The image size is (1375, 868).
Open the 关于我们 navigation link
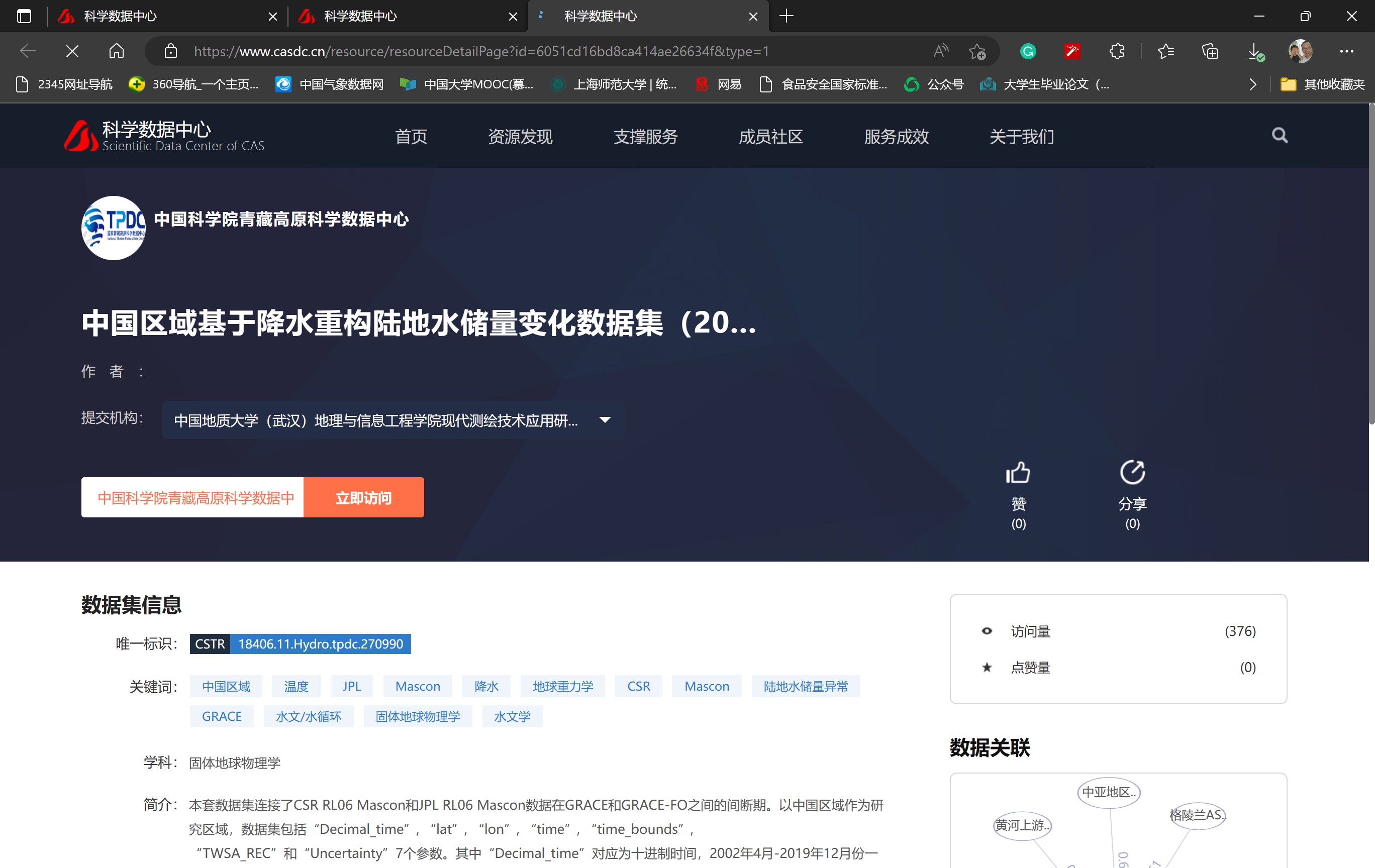pyautogui.click(x=1022, y=137)
